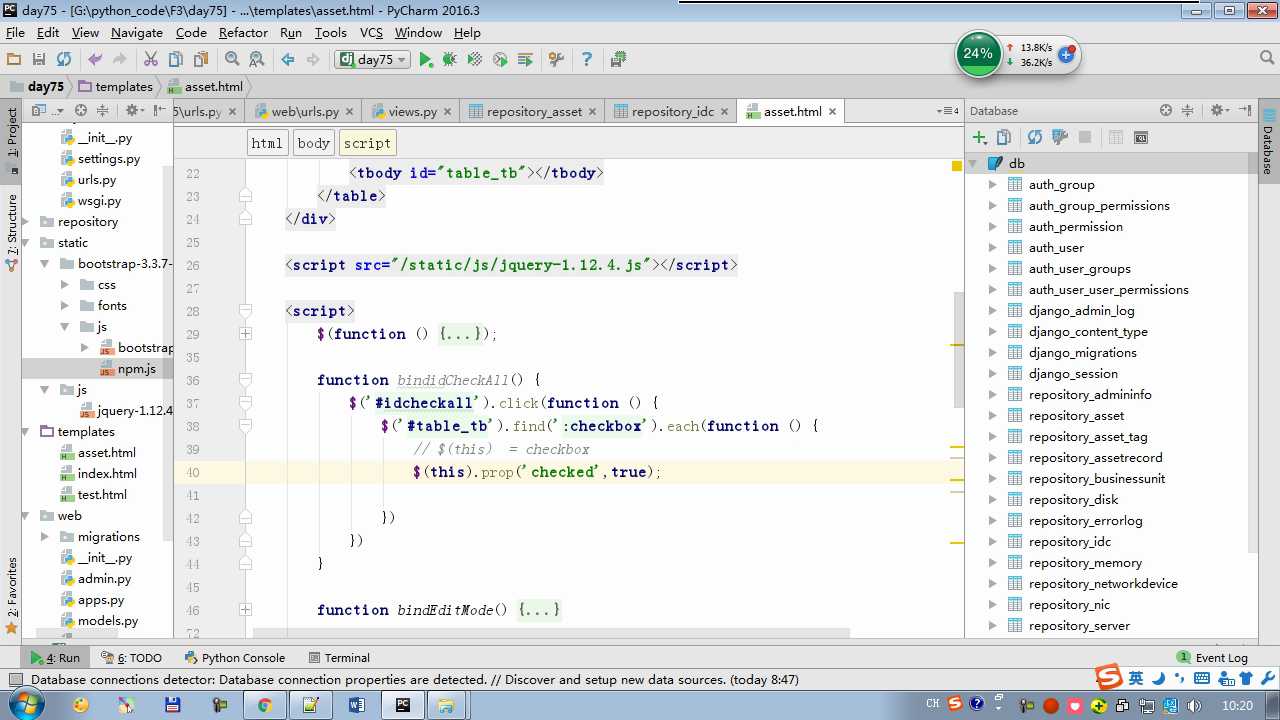Click the Copy toolbar icon
1280x720 pixels.
click(176, 60)
